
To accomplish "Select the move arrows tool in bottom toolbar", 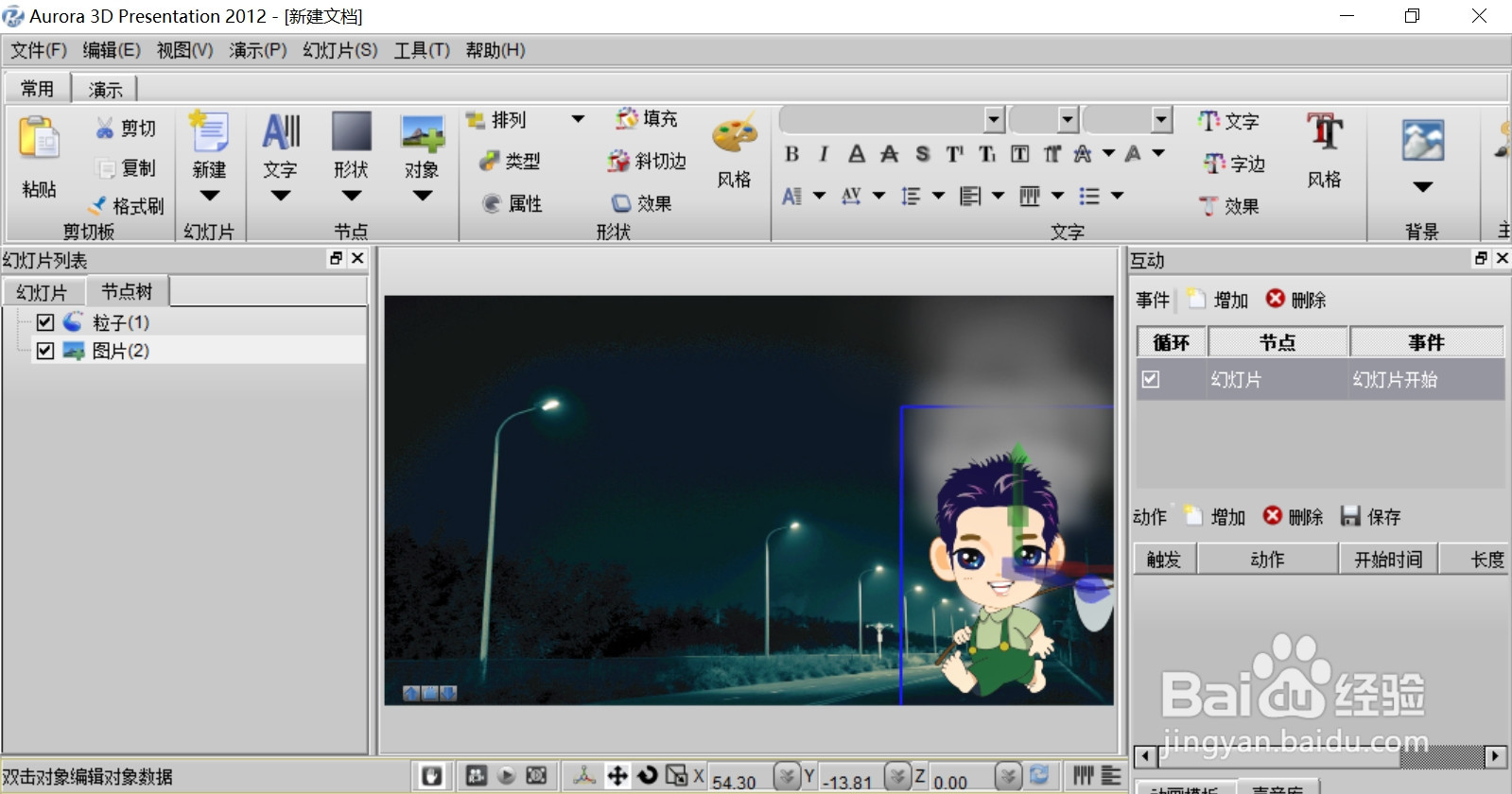I will (617, 776).
